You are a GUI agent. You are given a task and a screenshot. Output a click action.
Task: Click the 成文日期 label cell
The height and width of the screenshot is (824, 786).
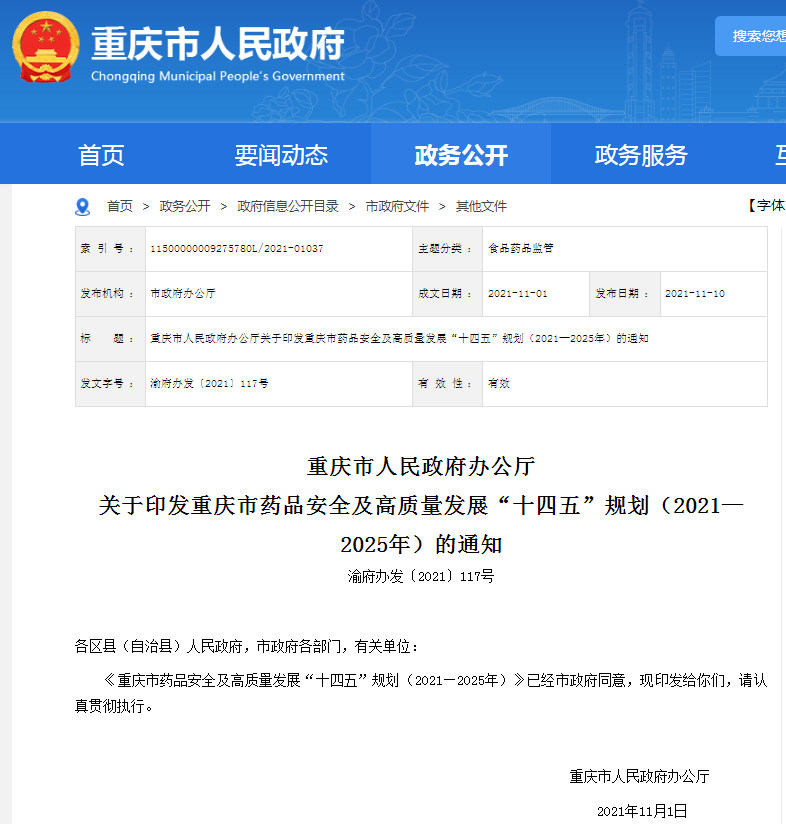click(448, 294)
